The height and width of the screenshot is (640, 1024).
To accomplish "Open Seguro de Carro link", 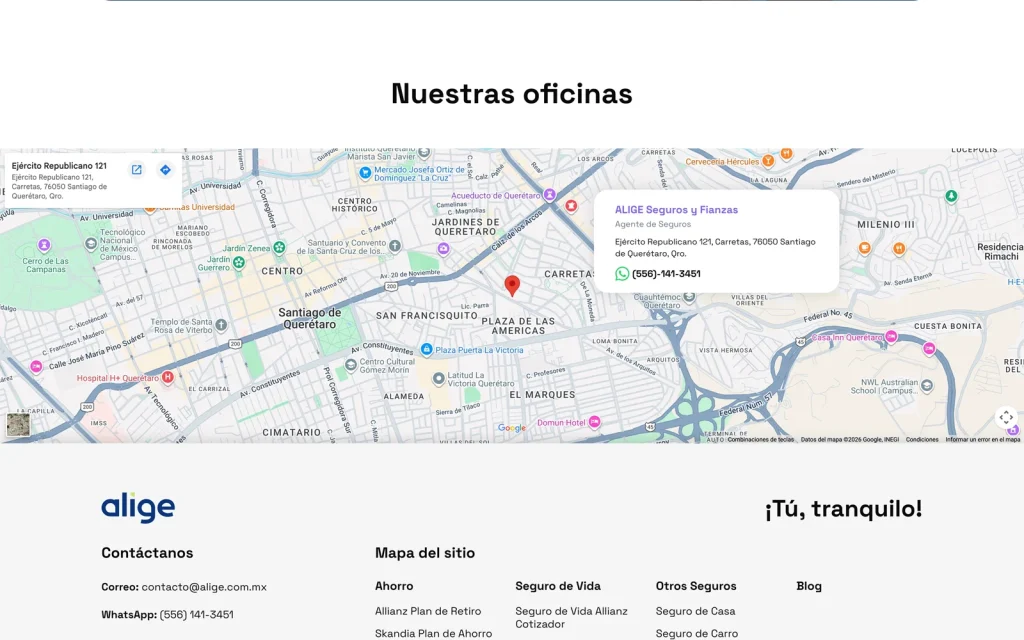I will [x=697, y=633].
